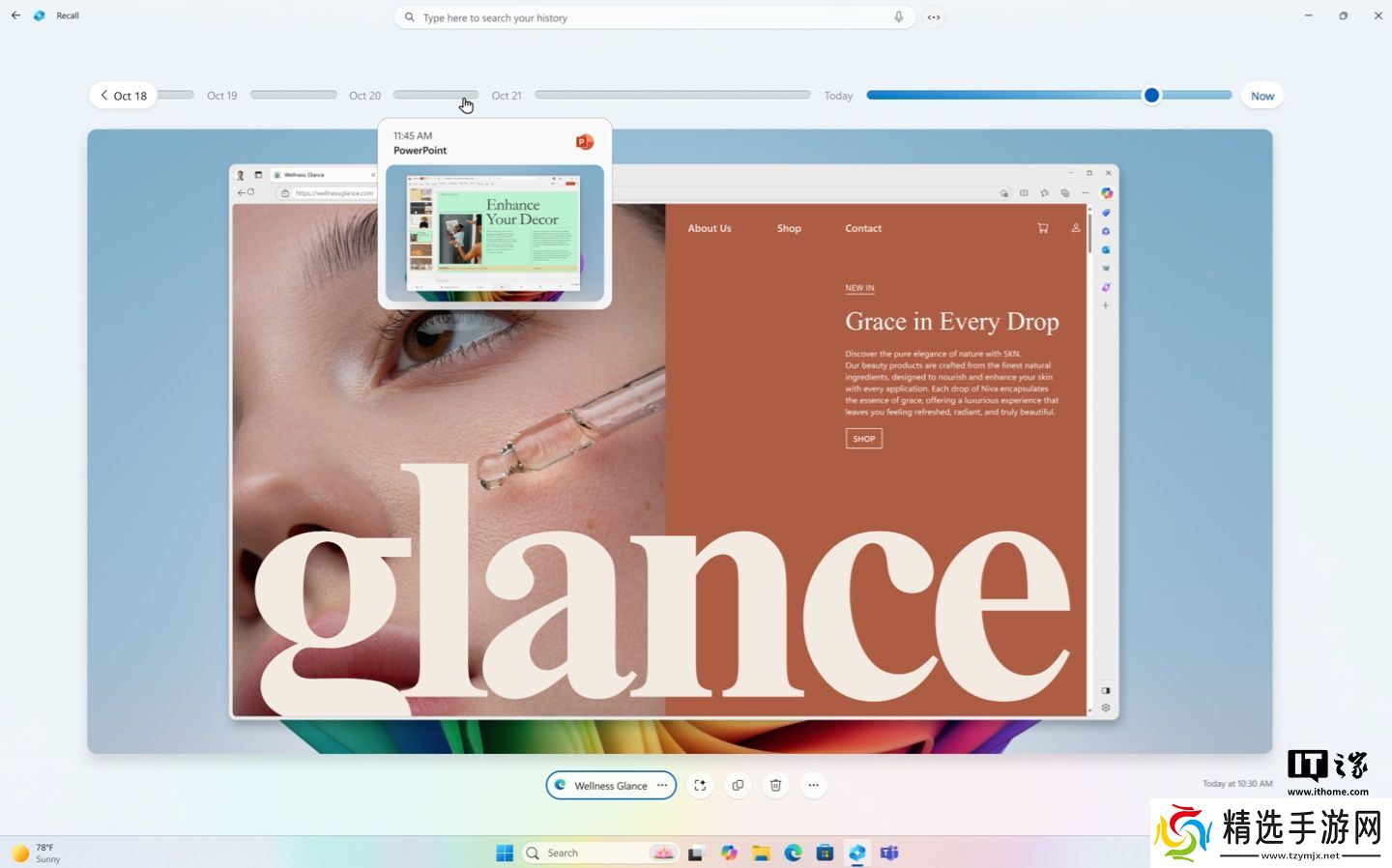
Task: Open the Wellness Glance pill's ellipsis menu
Action: (662, 785)
